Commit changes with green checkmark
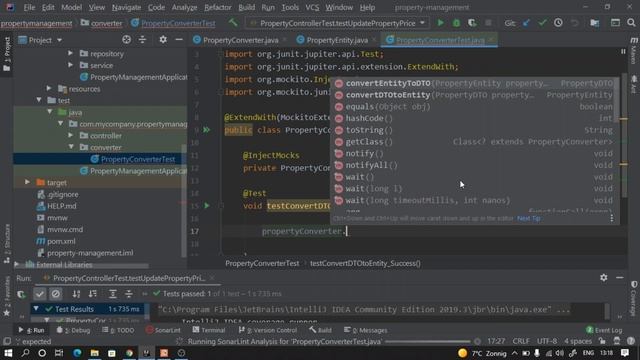Viewport: 640px width, 360px height. (542, 23)
